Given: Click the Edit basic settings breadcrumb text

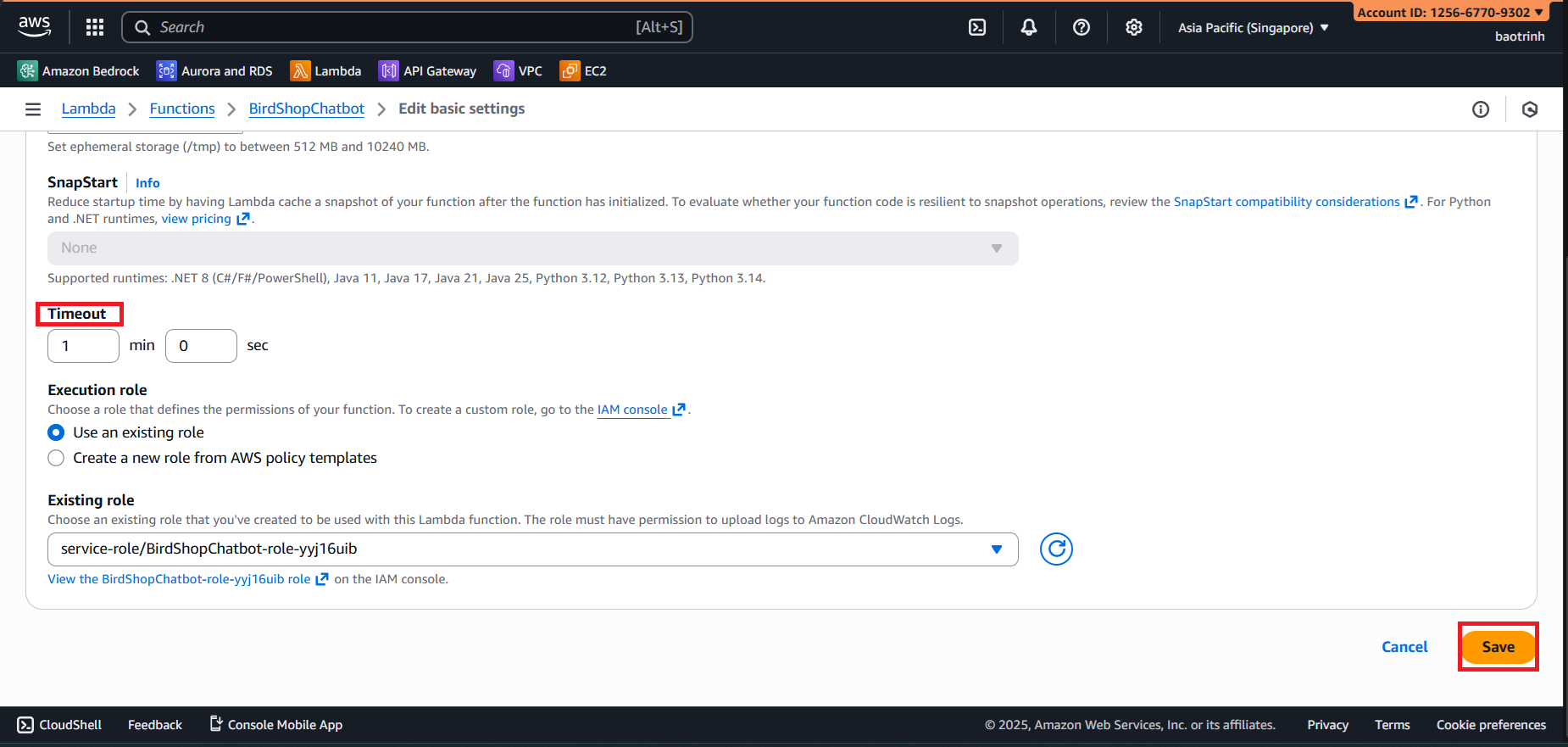Looking at the screenshot, I should [x=462, y=109].
